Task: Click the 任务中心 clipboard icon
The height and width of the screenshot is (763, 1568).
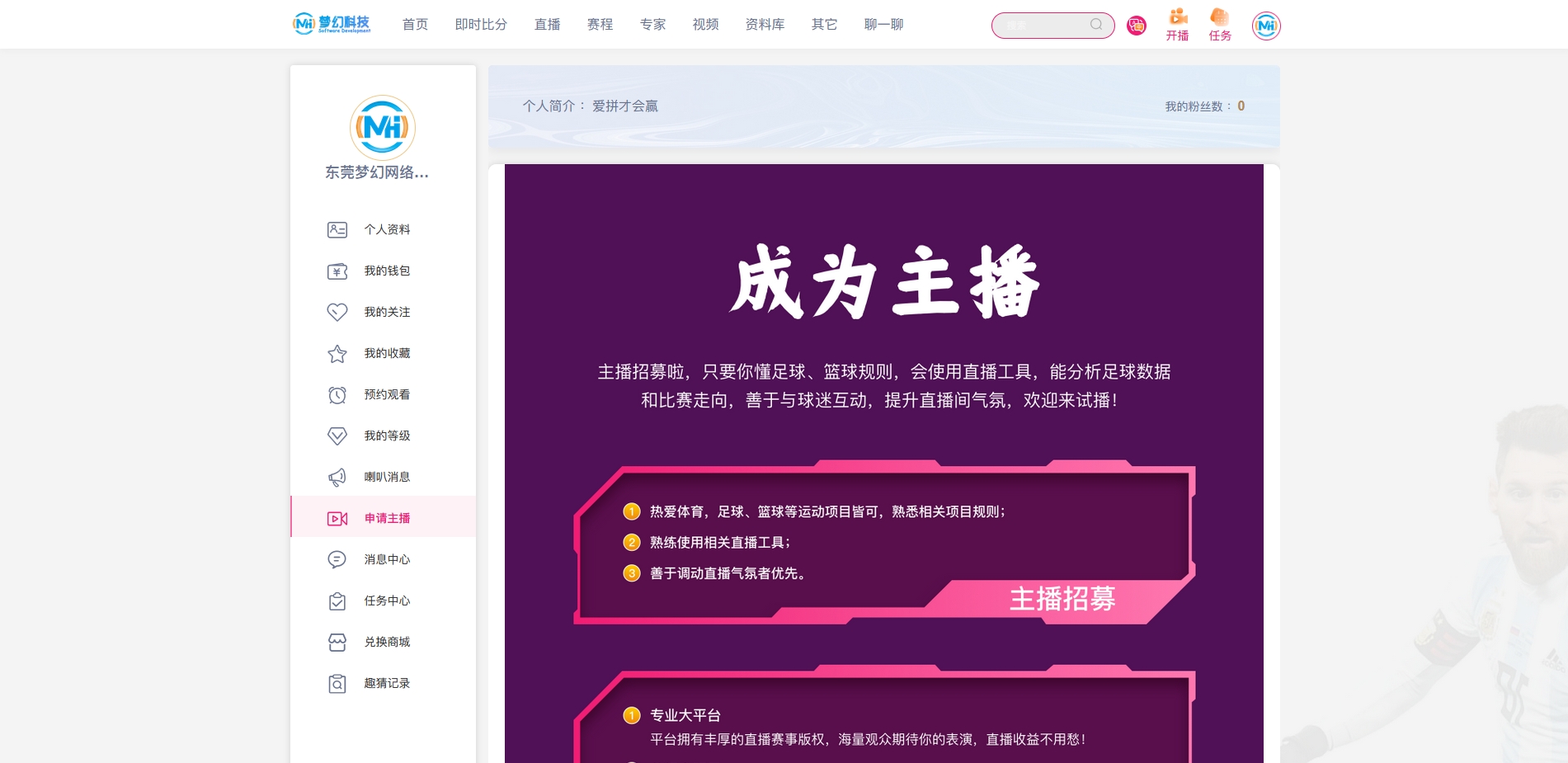Action: click(x=337, y=601)
